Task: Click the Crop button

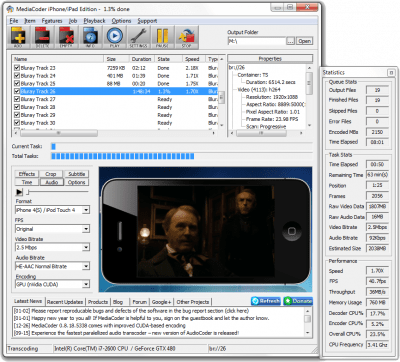Action: point(51,174)
